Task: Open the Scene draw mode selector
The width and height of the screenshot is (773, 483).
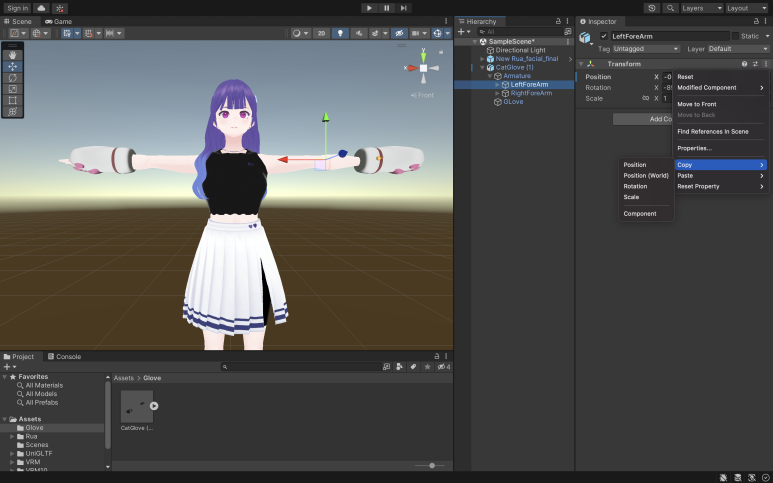Action: tap(300, 33)
